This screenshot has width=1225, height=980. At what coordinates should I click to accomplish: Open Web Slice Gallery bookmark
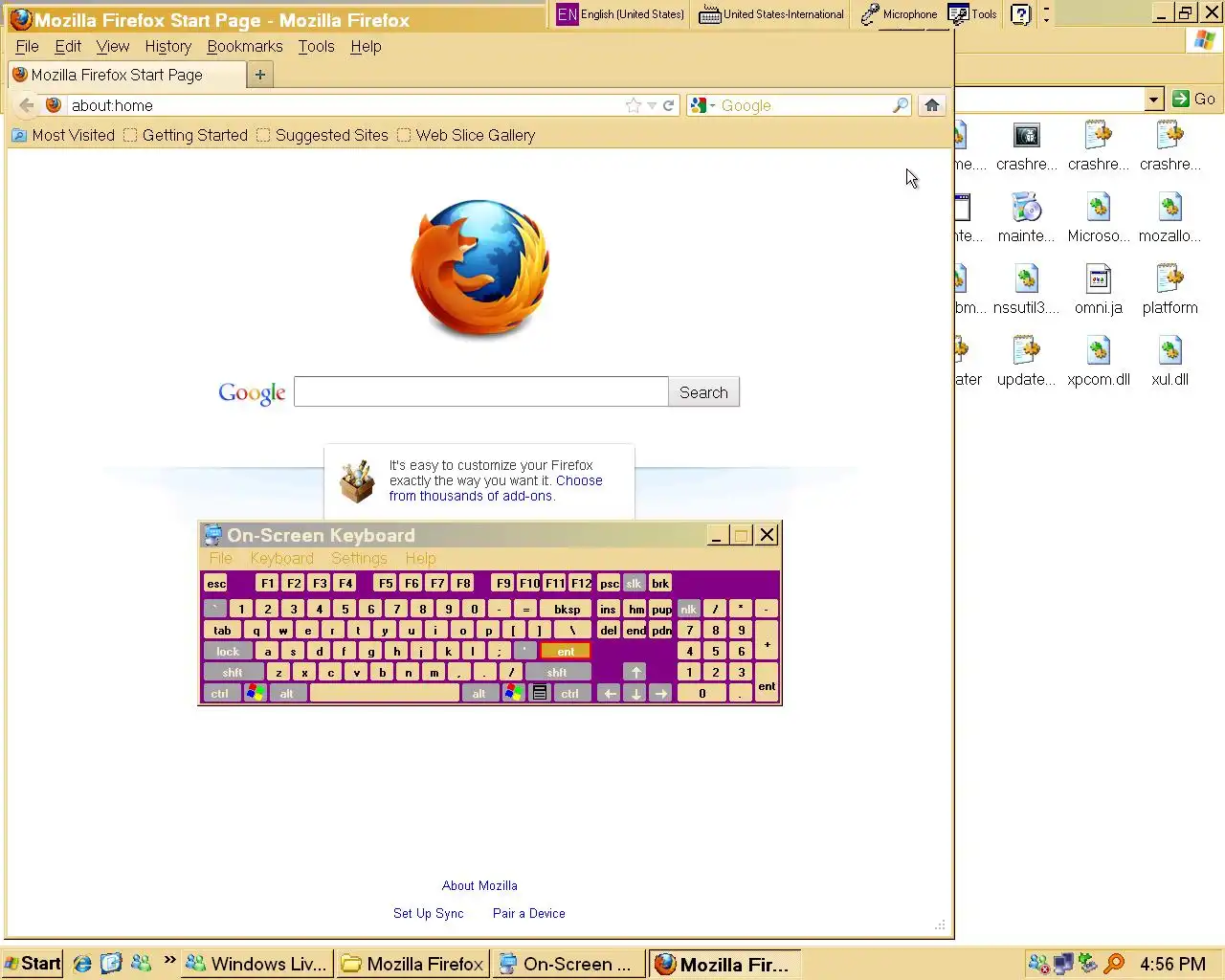point(466,135)
